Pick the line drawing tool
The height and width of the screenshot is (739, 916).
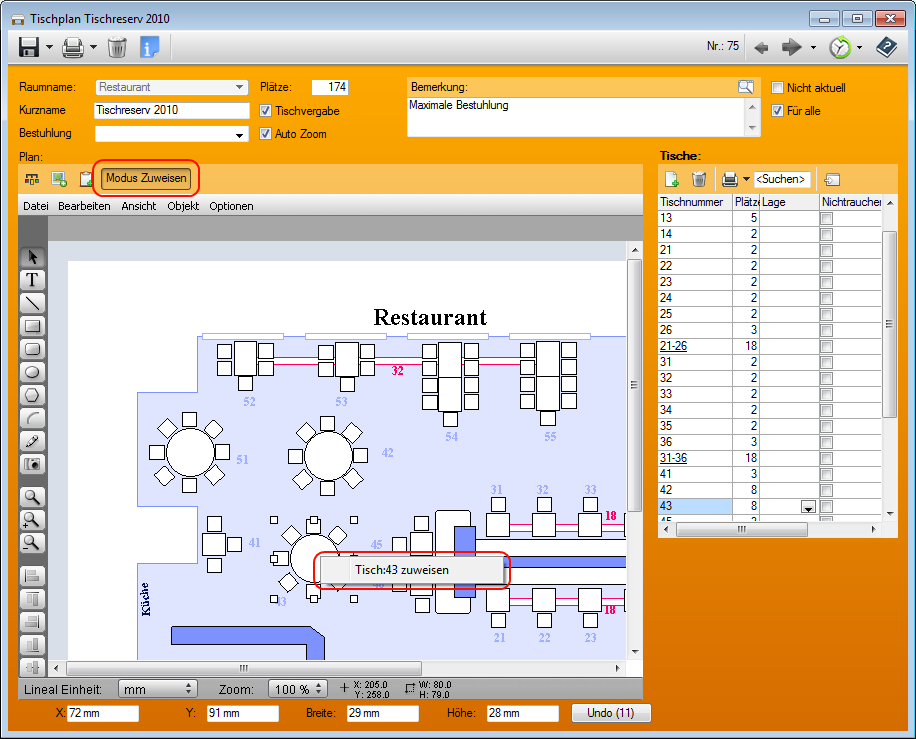tap(32, 302)
